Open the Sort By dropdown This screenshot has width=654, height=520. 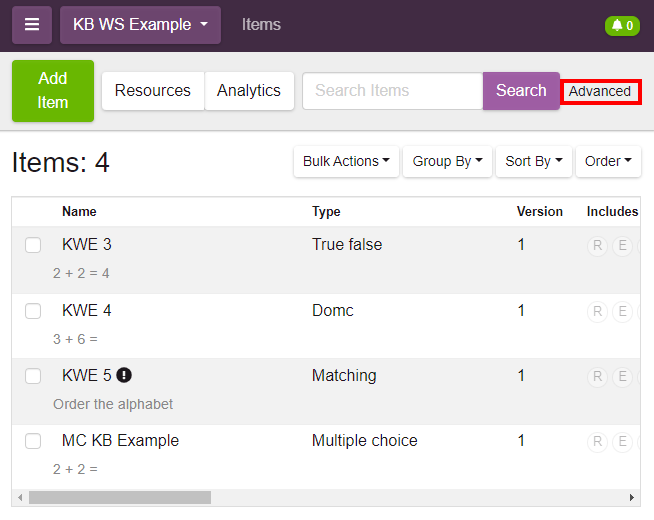[533, 161]
